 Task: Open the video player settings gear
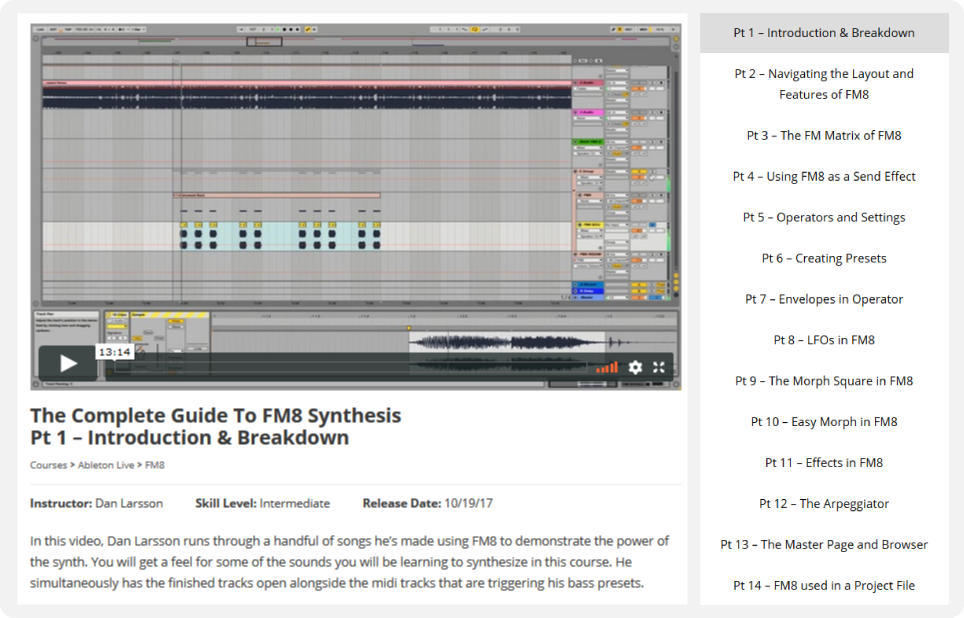tap(635, 367)
